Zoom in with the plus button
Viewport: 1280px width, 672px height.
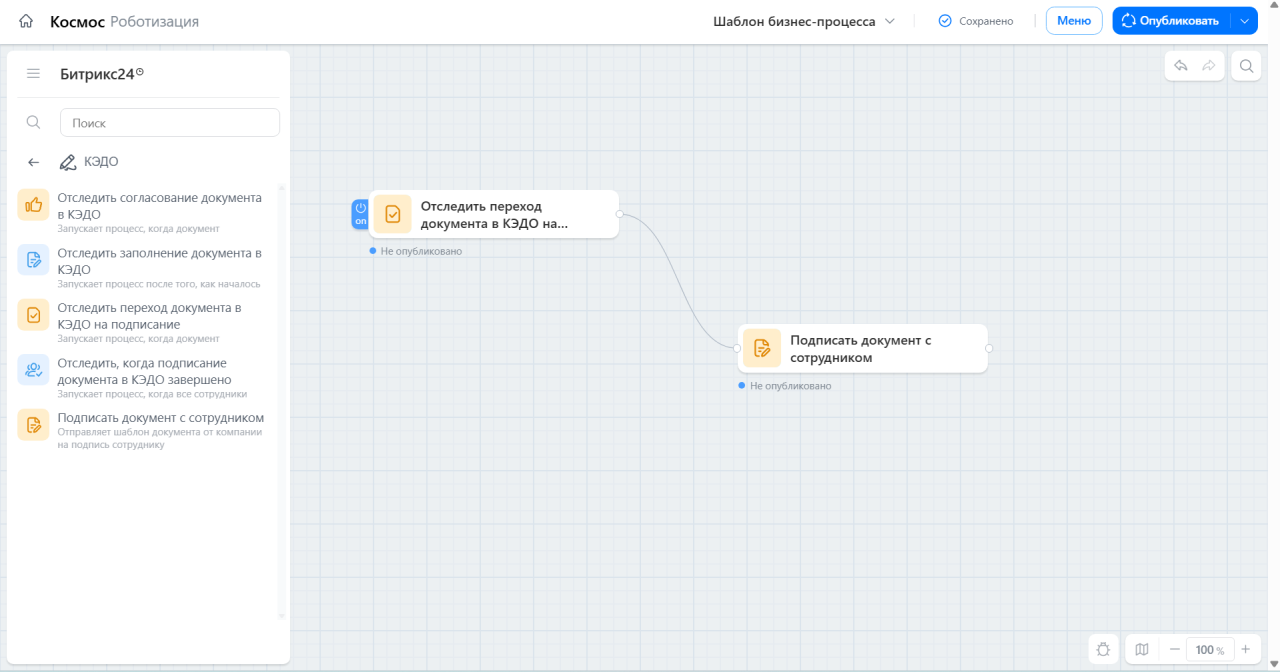click(1245, 649)
